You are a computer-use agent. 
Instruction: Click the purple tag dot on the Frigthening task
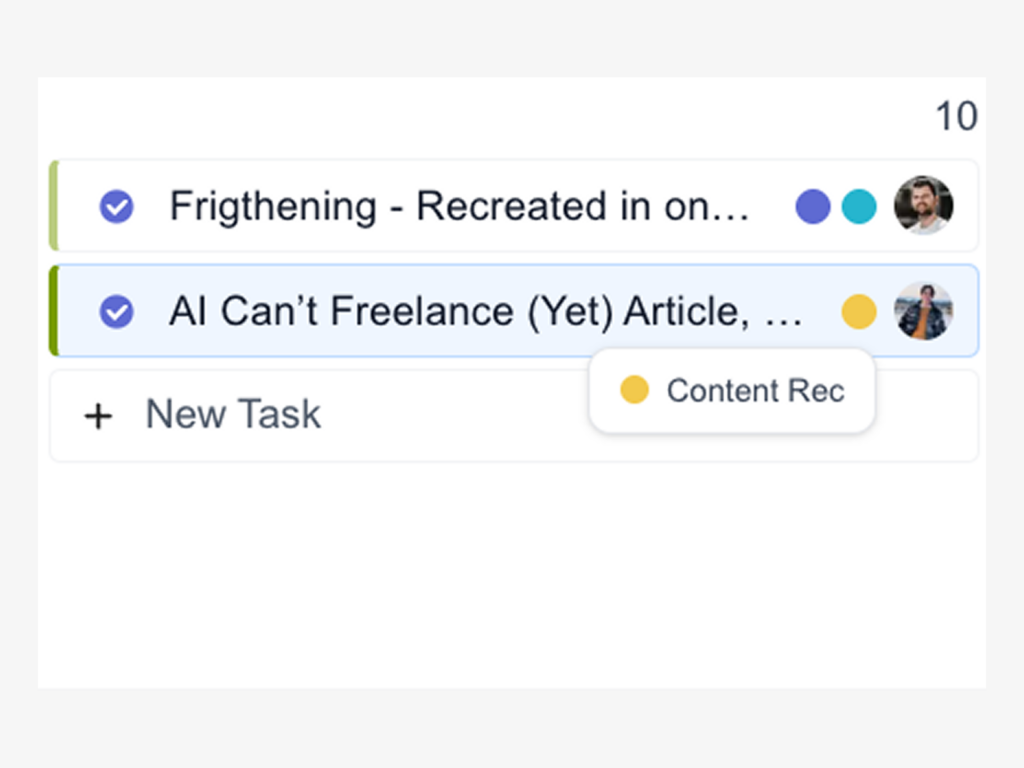[812, 207]
